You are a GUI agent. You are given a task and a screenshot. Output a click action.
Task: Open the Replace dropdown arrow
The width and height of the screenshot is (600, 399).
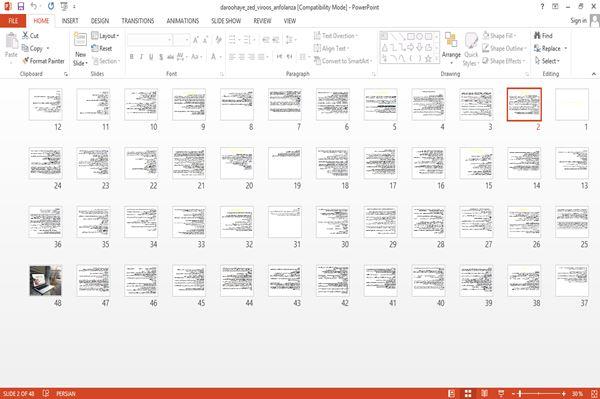[566, 49]
